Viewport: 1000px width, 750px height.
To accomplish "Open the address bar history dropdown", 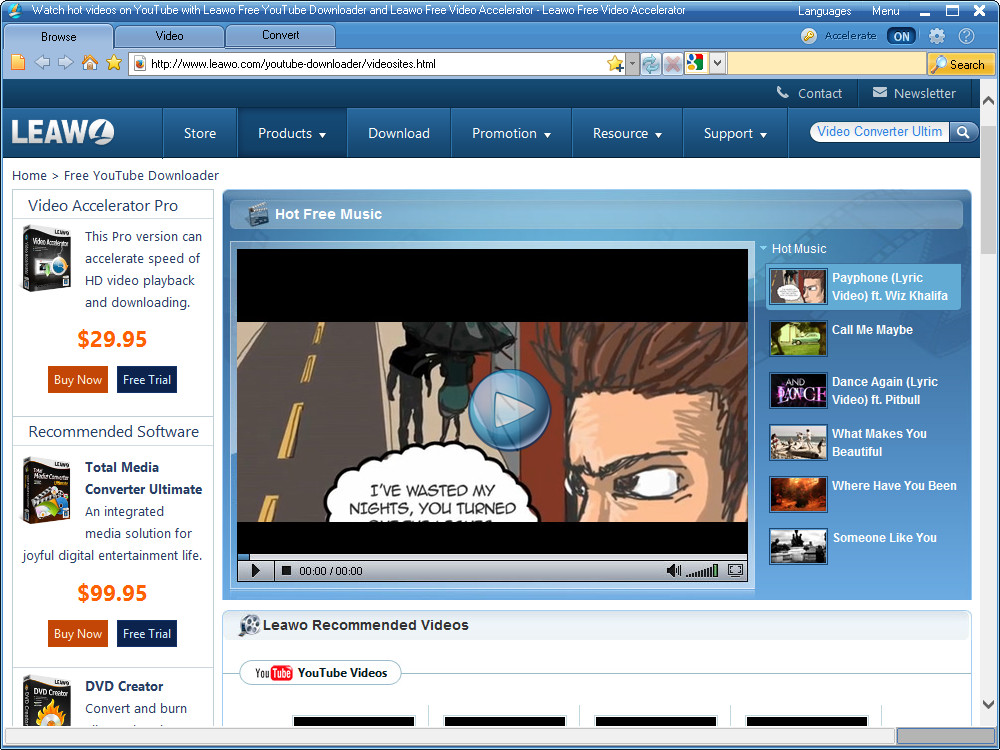I will point(632,64).
